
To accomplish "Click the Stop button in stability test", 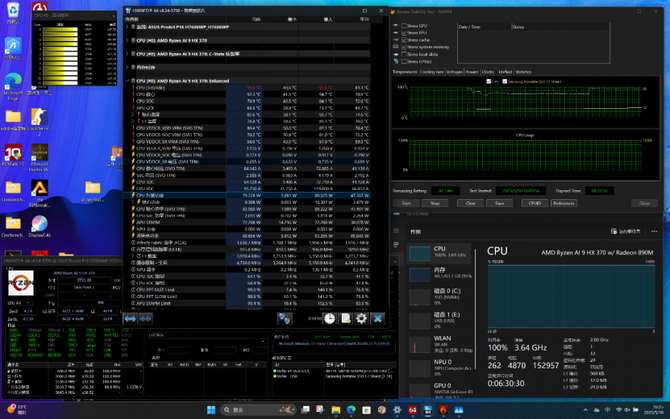I will (435, 203).
